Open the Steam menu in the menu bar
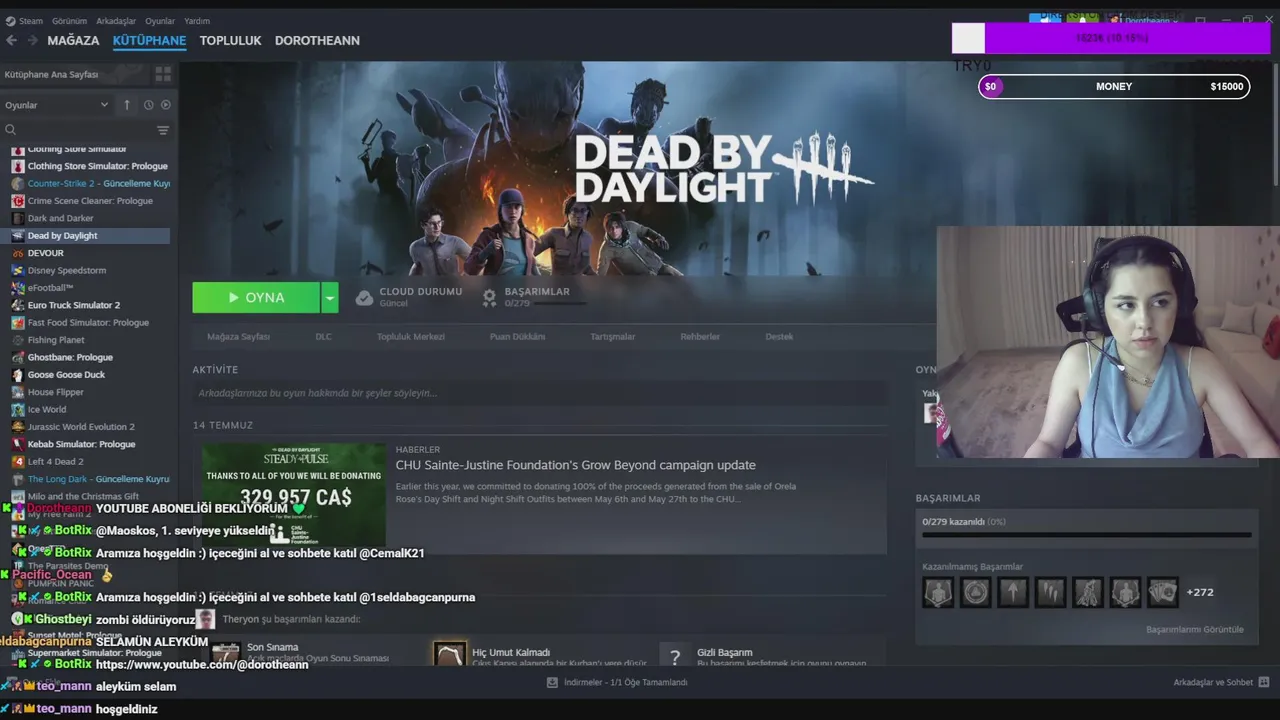This screenshot has width=1280, height=720. [x=31, y=21]
